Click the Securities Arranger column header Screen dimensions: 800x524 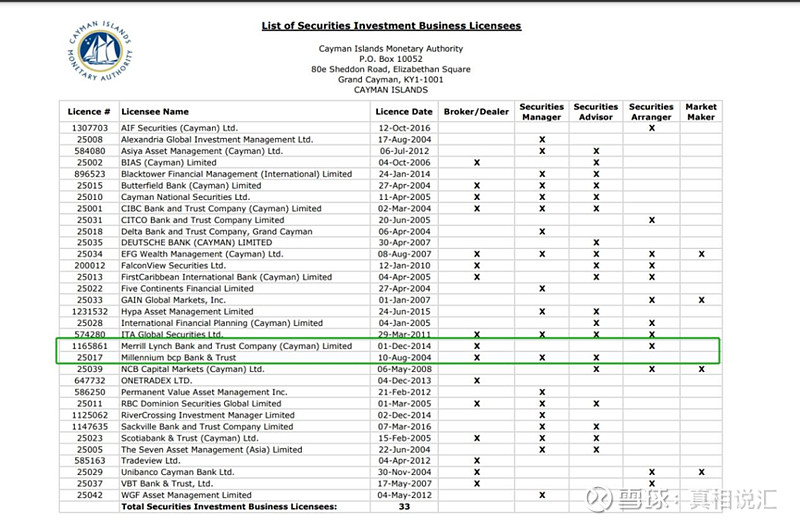(x=651, y=112)
